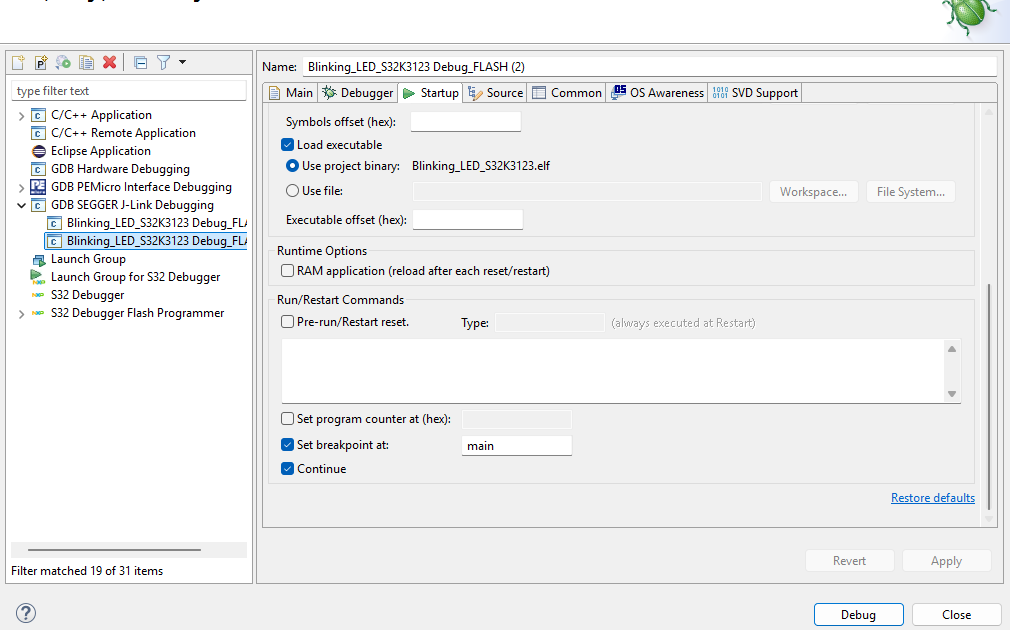Collapse all configurations in tree toolbar
Image resolution: width=1010 pixels, height=630 pixels.
pyautogui.click(x=140, y=62)
